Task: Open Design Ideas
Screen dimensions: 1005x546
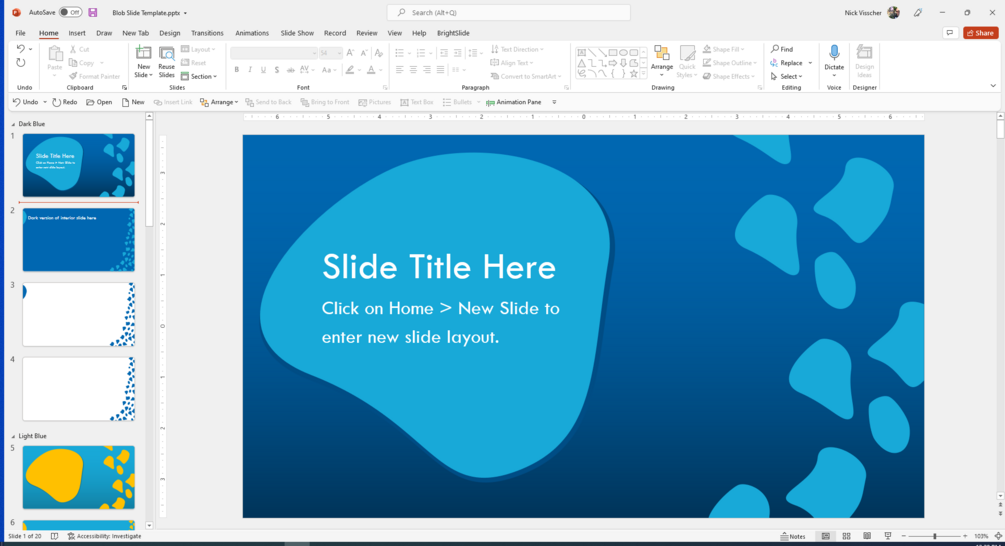Action: click(x=864, y=62)
